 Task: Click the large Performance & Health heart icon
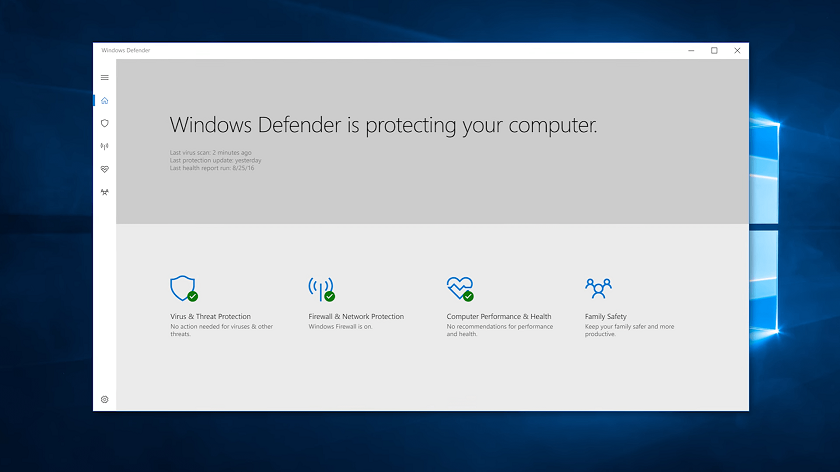[460, 289]
